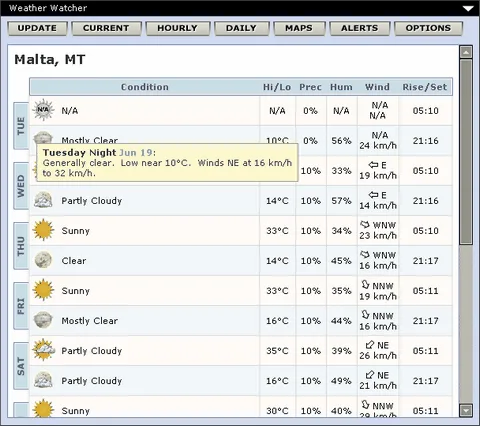
Task: Click the 33% humidity value
Action: coord(341,171)
